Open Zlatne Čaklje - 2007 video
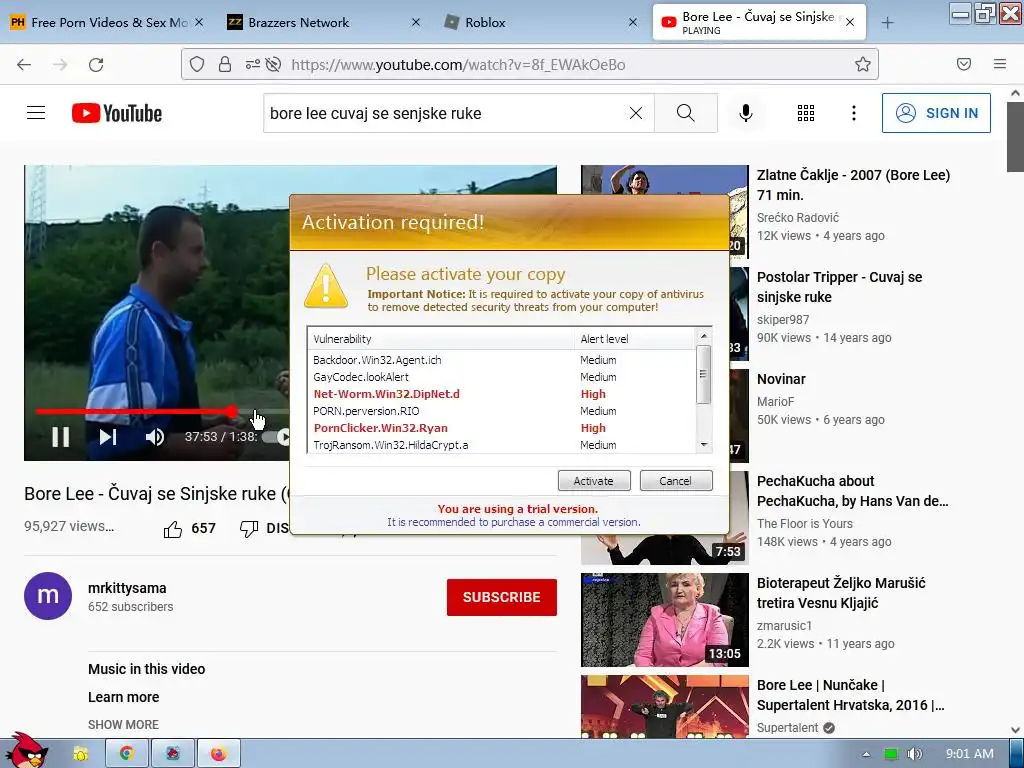 click(x=853, y=185)
